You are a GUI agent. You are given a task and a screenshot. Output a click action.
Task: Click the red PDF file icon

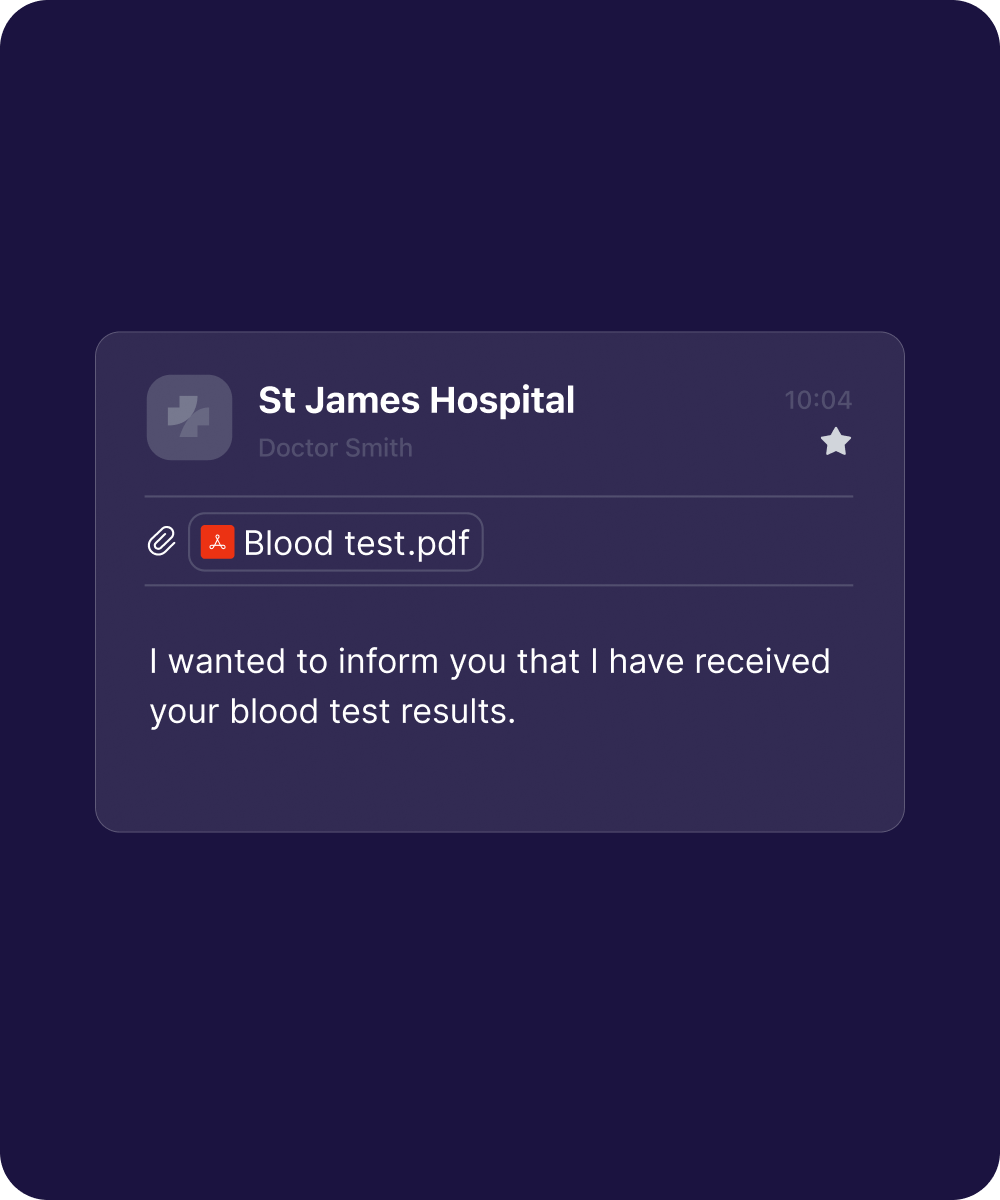(217, 542)
